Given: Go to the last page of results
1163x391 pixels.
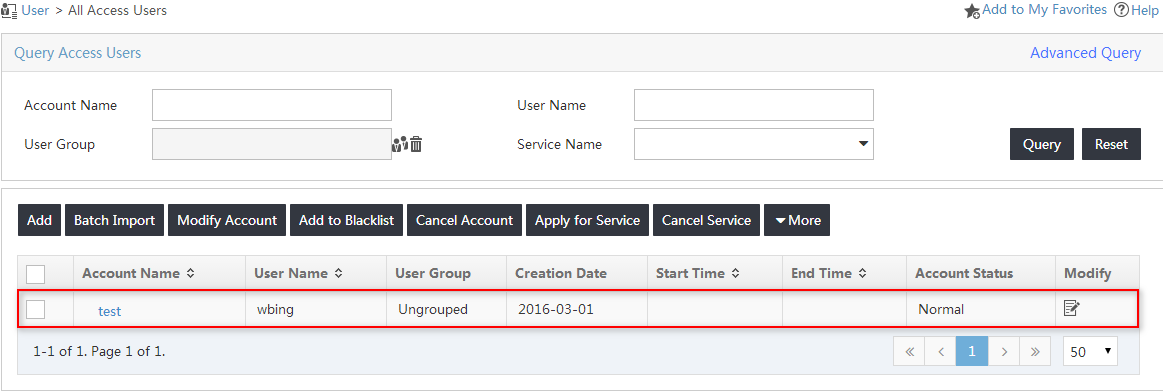Looking at the screenshot, I should (x=1036, y=351).
